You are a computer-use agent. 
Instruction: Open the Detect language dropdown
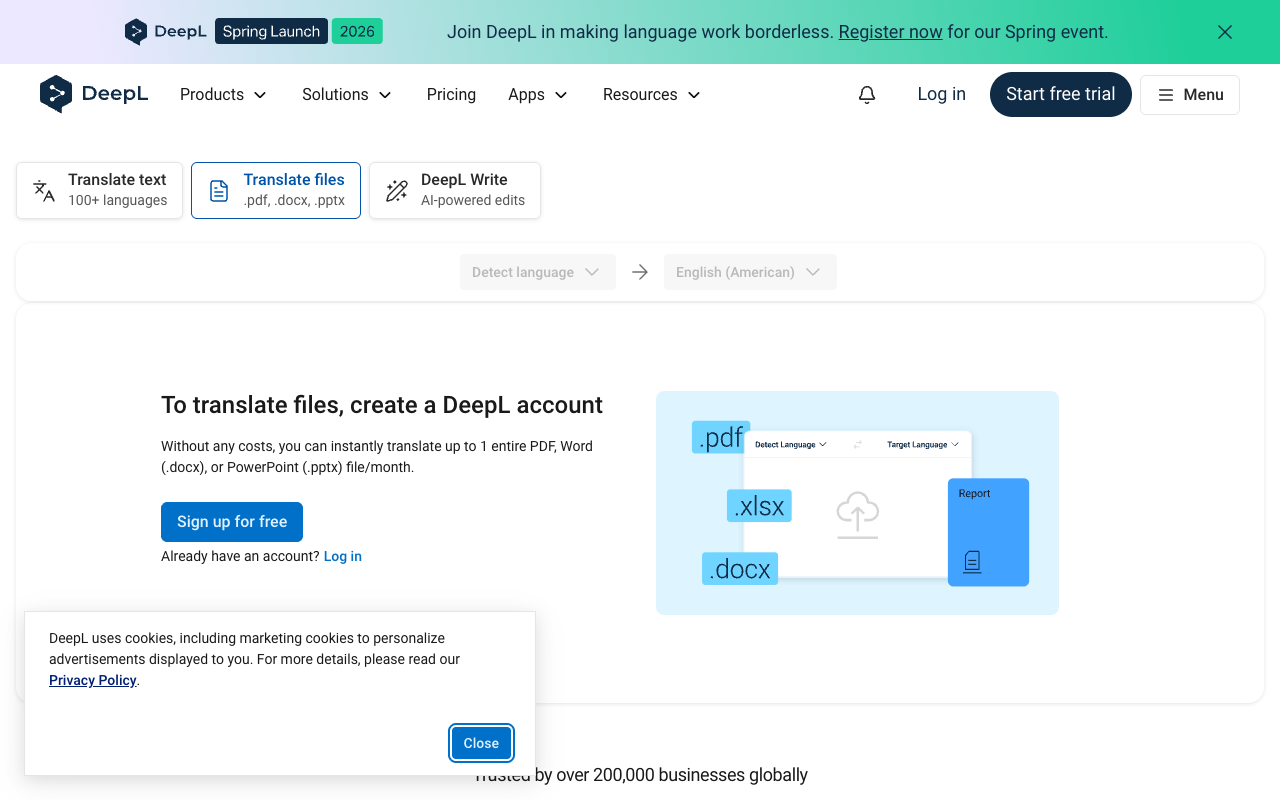pyautogui.click(x=537, y=271)
